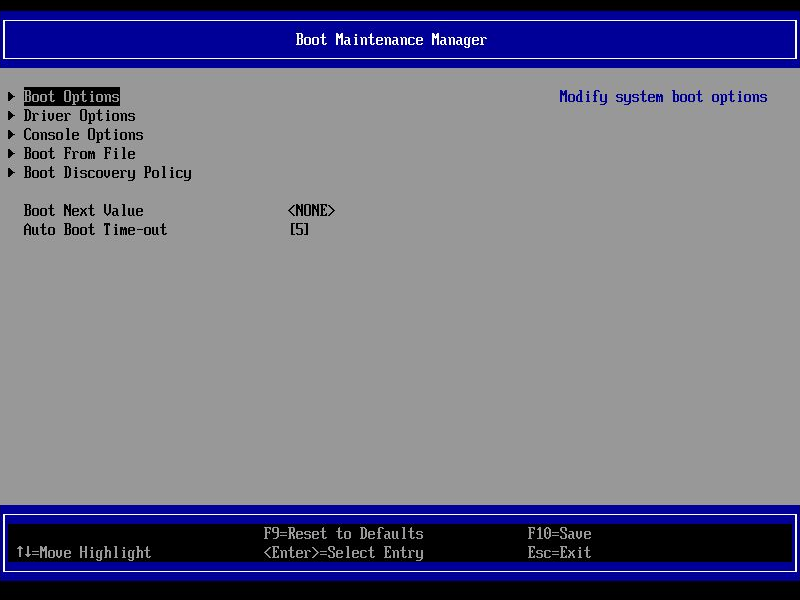Open the Boot From File entry
Screen dimensions: 800x600
click(79, 153)
